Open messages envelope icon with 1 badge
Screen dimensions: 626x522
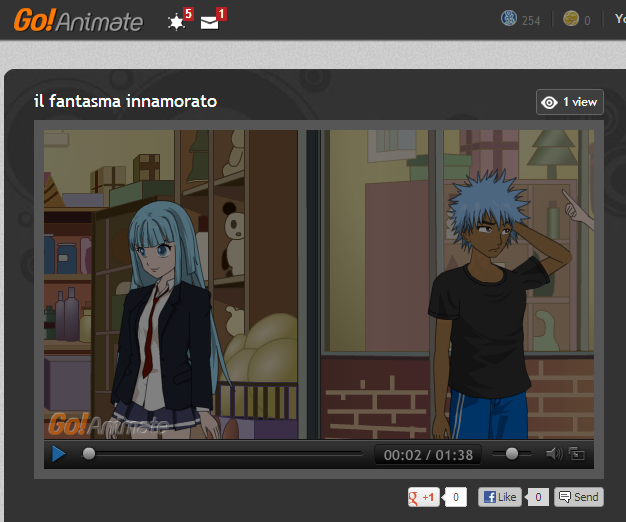point(213,19)
